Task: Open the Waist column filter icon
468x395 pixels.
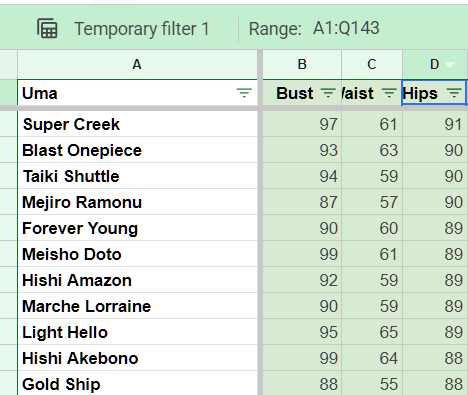Action: coord(389,93)
